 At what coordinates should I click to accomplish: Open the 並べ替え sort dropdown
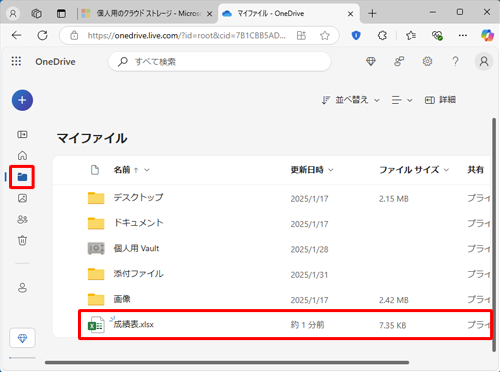coord(351,100)
